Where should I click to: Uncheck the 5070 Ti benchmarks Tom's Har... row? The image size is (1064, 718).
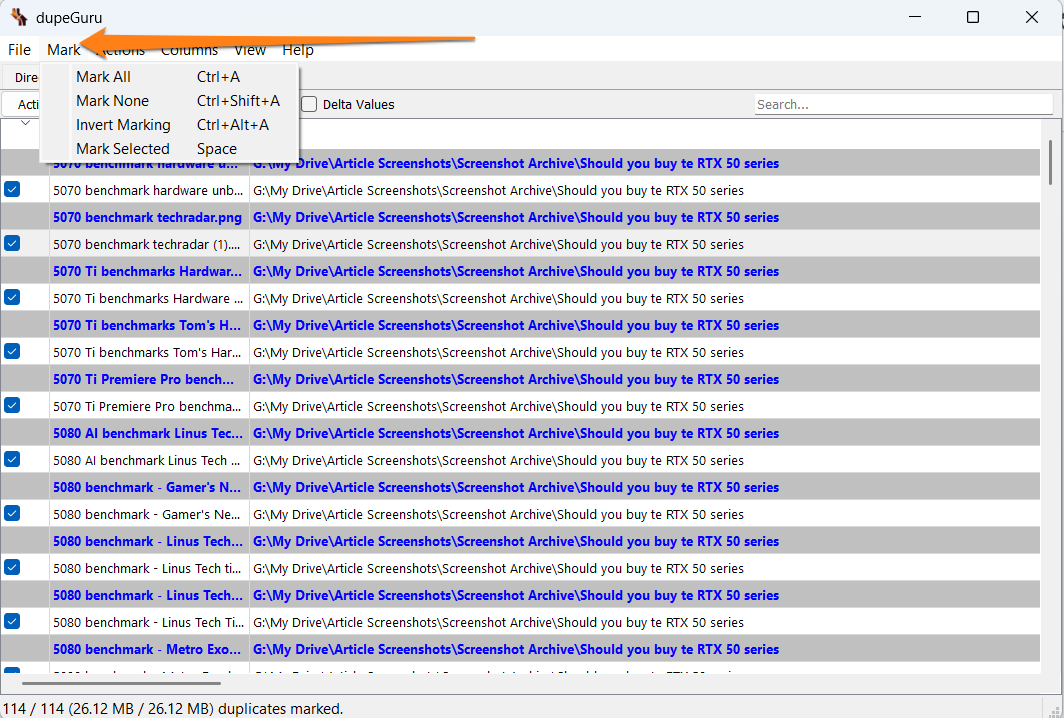click(12, 351)
